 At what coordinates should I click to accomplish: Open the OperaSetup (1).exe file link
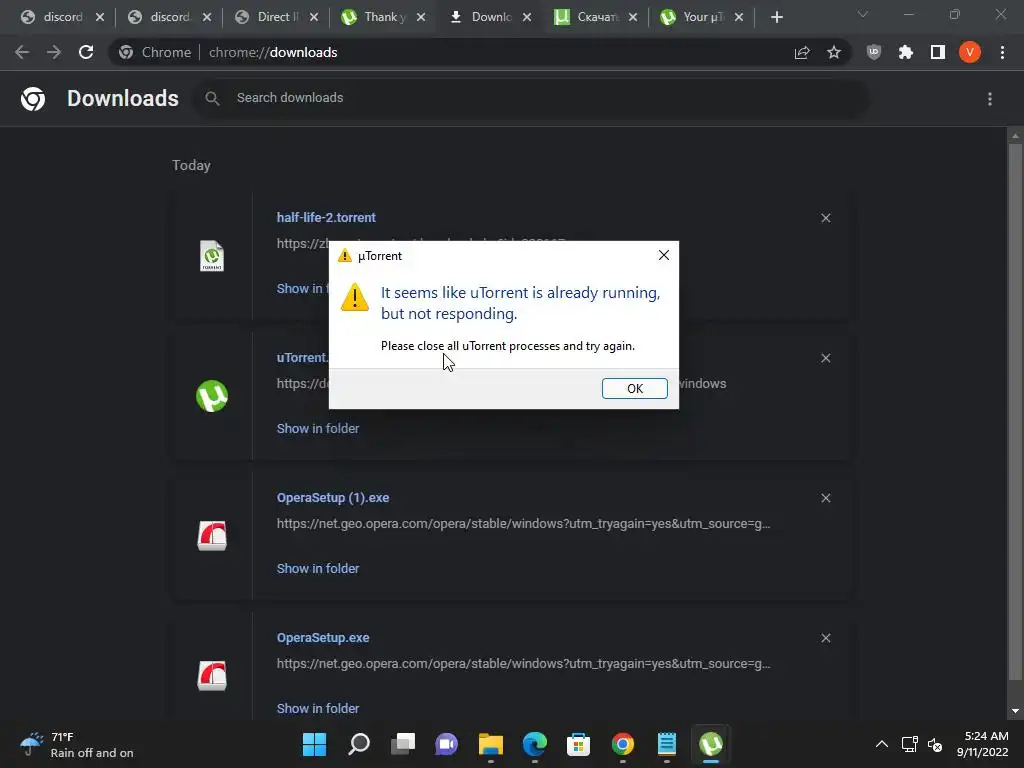(332, 498)
